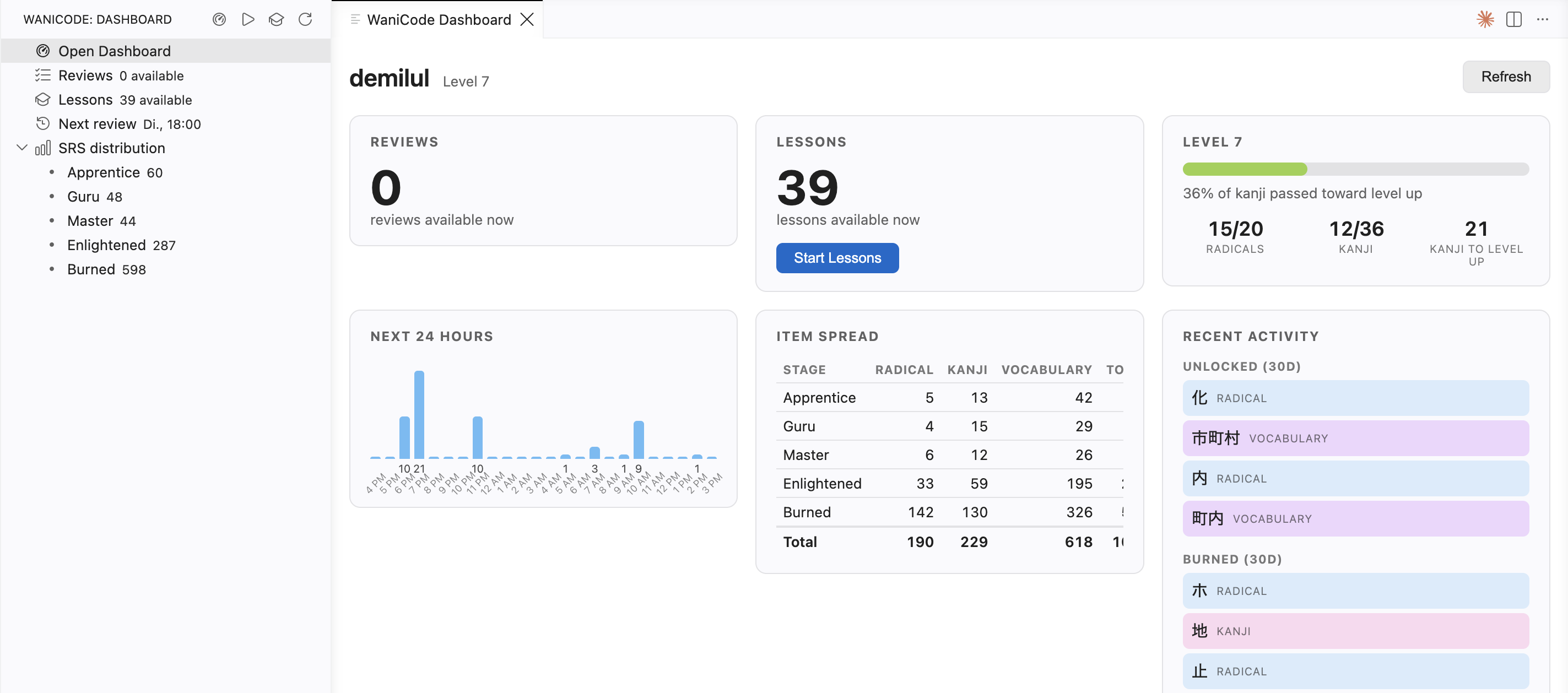This screenshot has height=693, width=1568.
Task: Click the Start Lessons button
Action: tap(837, 258)
